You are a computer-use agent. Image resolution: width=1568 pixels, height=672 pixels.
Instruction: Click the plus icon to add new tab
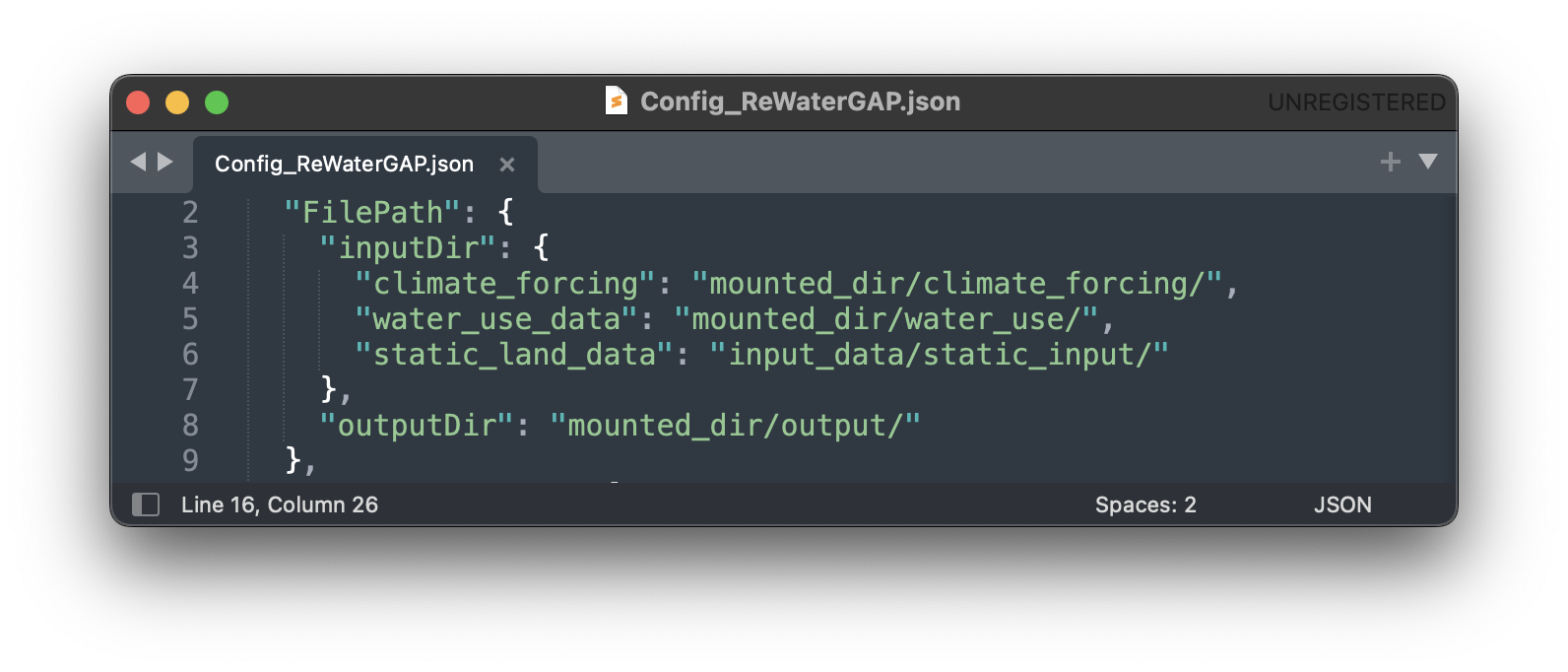[1390, 162]
